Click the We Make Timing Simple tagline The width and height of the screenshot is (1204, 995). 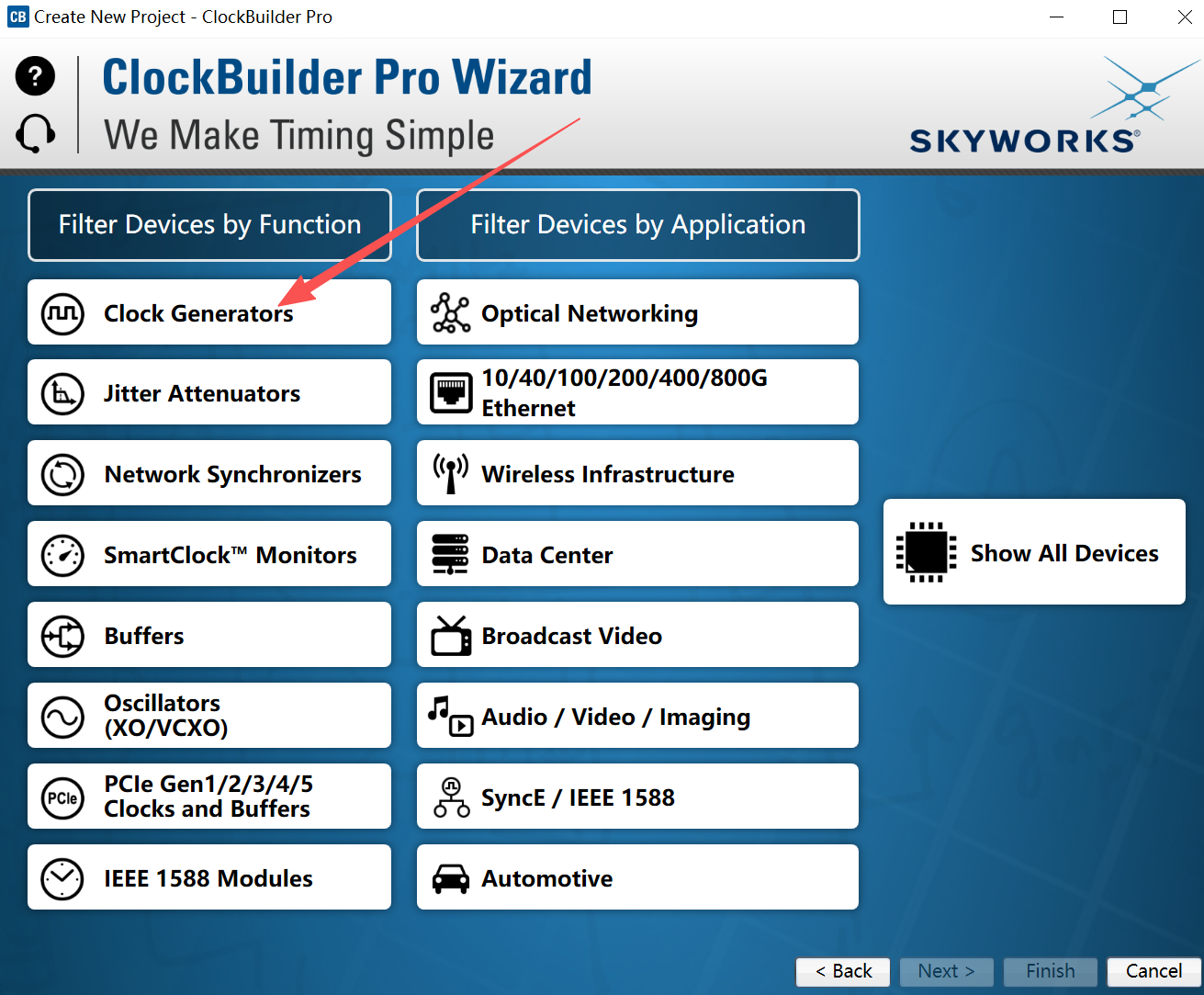click(299, 135)
